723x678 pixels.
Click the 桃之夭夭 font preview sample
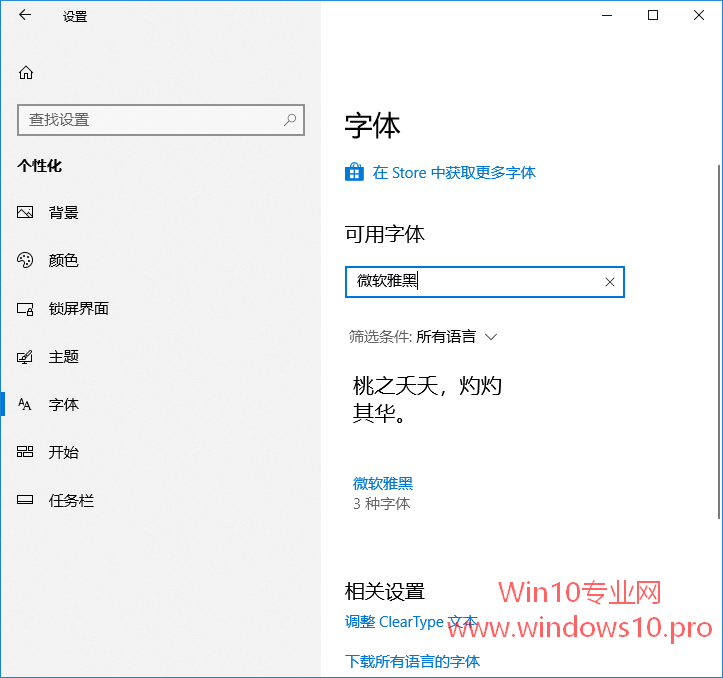(x=427, y=399)
